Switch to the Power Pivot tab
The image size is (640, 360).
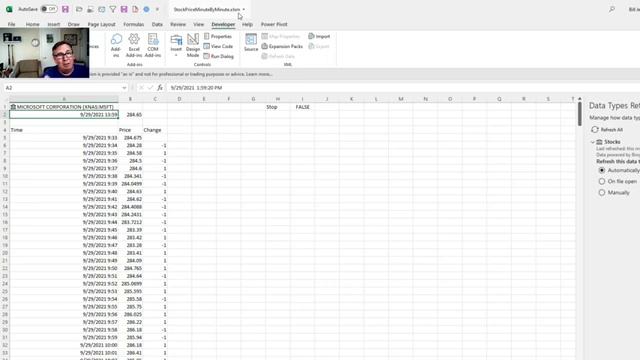(x=274, y=24)
